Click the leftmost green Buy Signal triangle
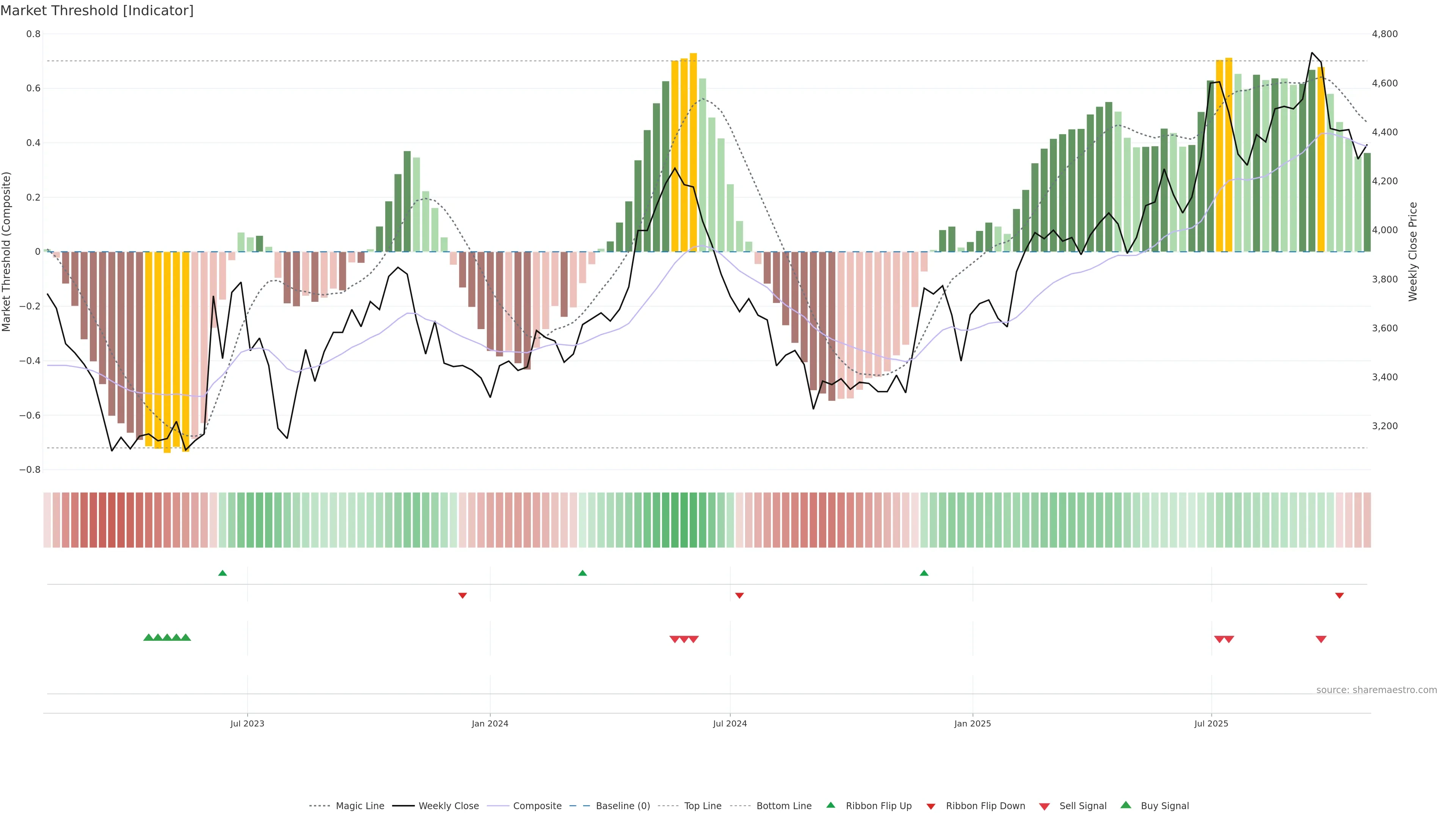Viewport: 1456px width, 819px height. 149,637
